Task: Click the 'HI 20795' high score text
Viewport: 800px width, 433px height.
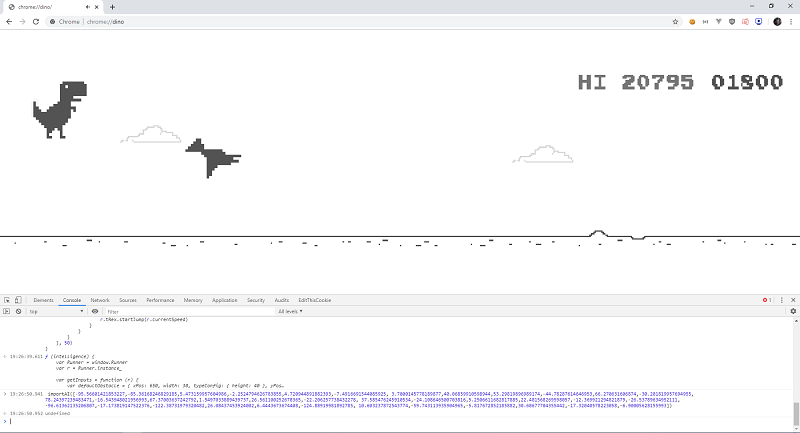Action: [636, 82]
